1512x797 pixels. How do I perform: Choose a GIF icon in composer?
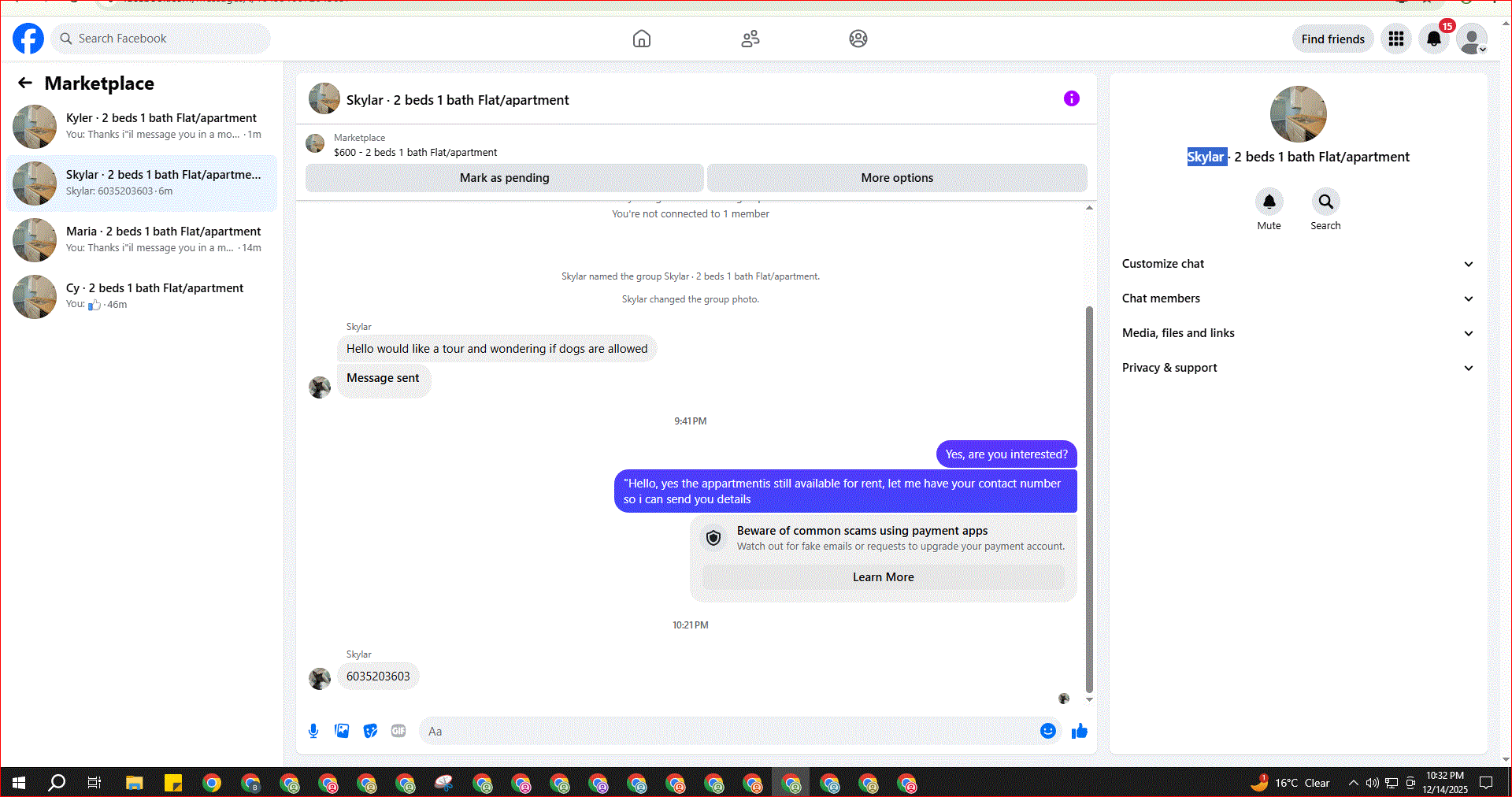(x=398, y=731)
